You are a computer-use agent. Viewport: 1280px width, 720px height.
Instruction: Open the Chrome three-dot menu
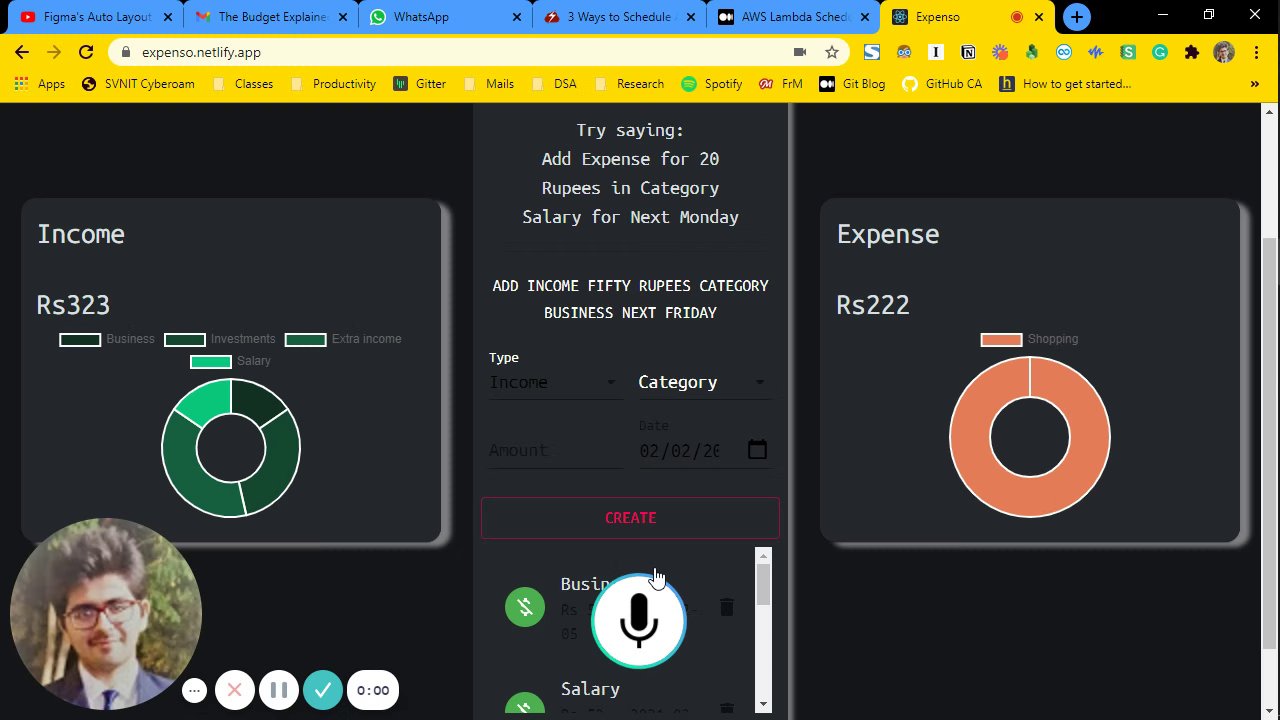click(1256, 52)
